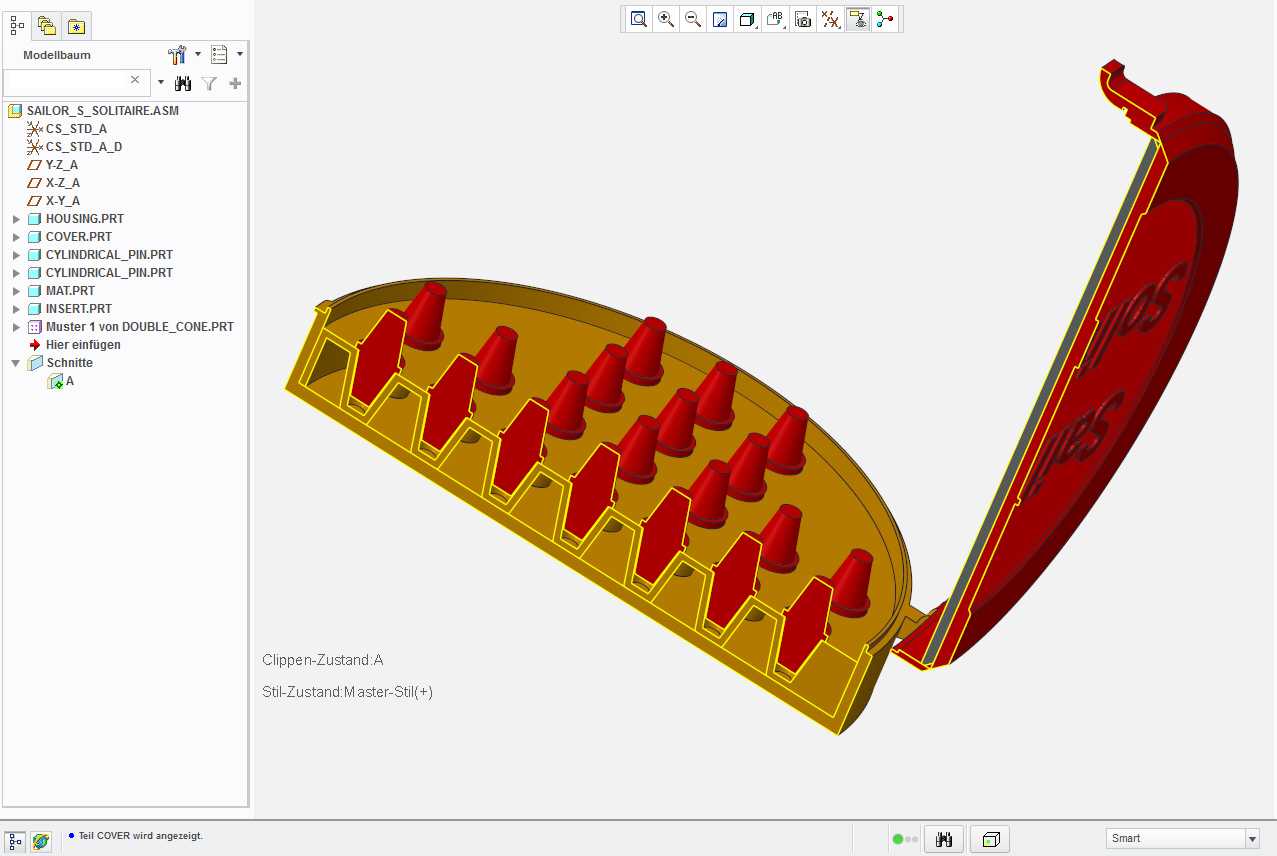
Task: Click the Modellbaum panel title
Action: (x=57, y=55)
